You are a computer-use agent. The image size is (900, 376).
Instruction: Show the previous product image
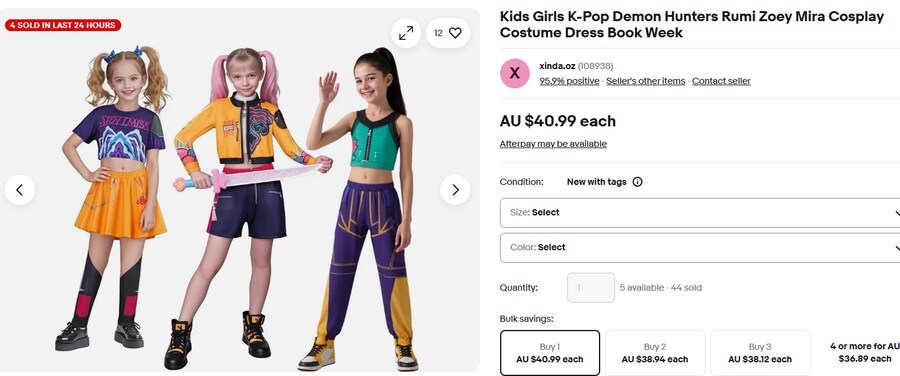20,190
